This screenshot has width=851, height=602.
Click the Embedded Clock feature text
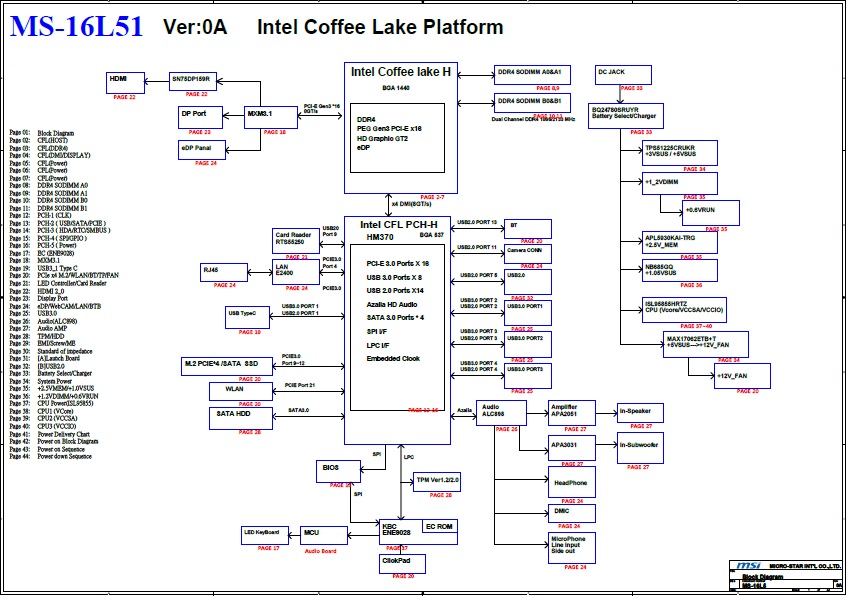pos(393,359)
